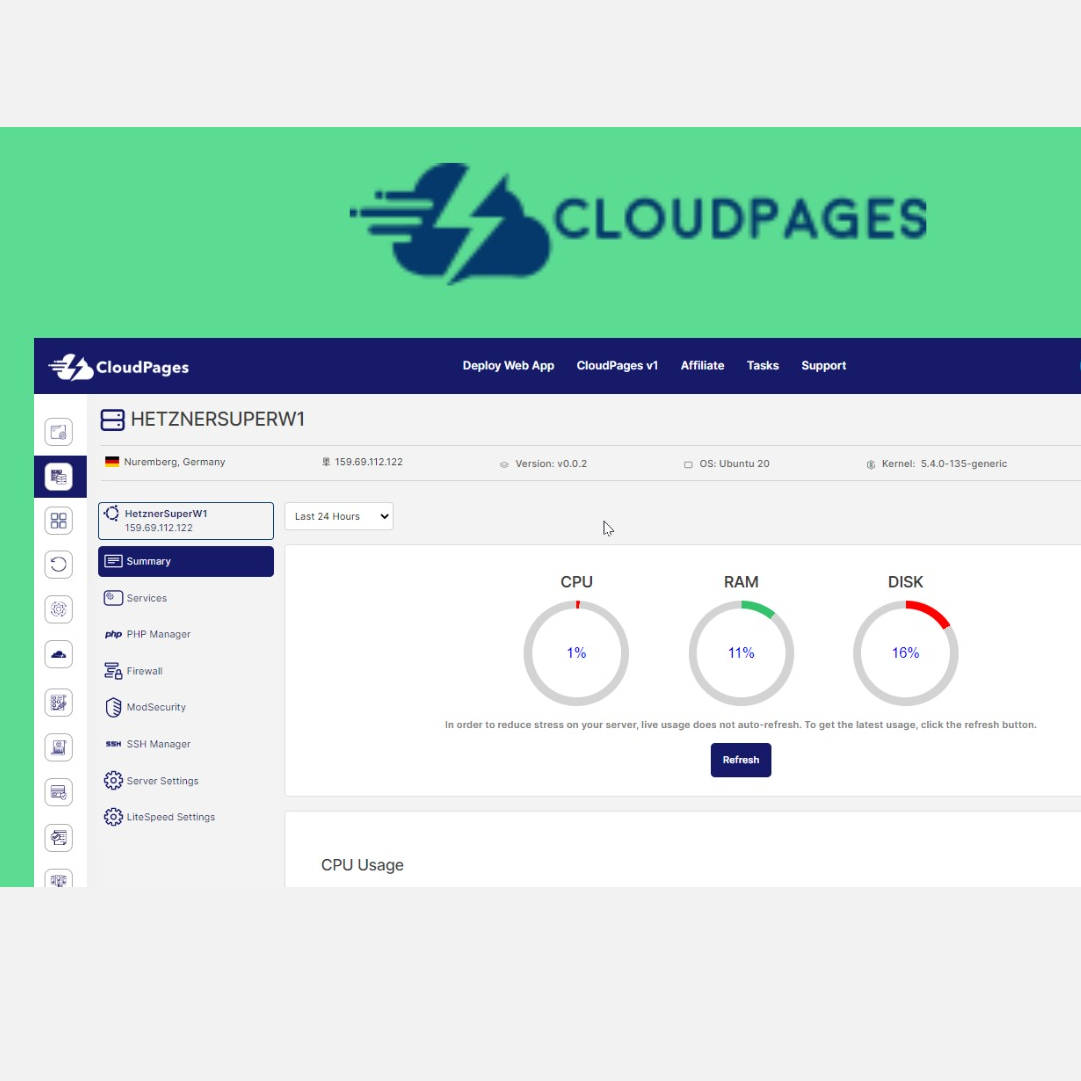The width and height of the screenshot is (1081, 1081).
Task: Click the icon next to Kernel label
Action: coord(871,465)
